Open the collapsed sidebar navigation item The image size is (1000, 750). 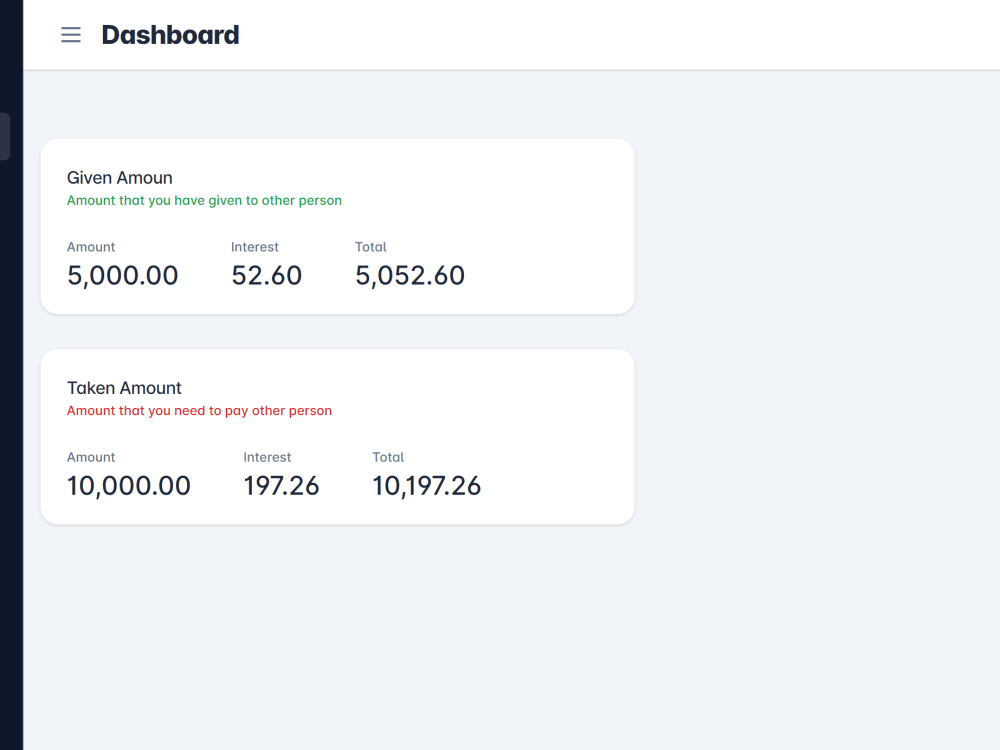[4, 136]
